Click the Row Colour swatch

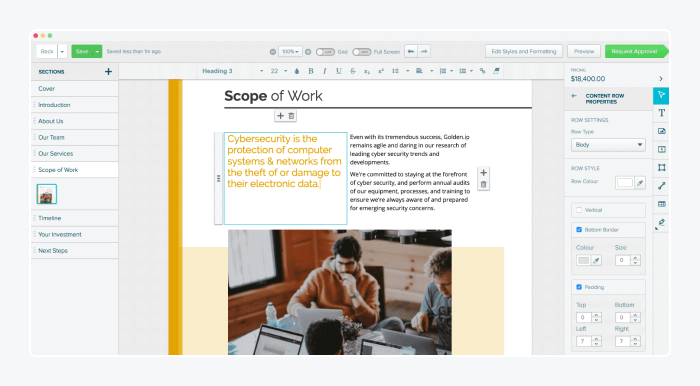pyautogui.click(x=625, y=183)
